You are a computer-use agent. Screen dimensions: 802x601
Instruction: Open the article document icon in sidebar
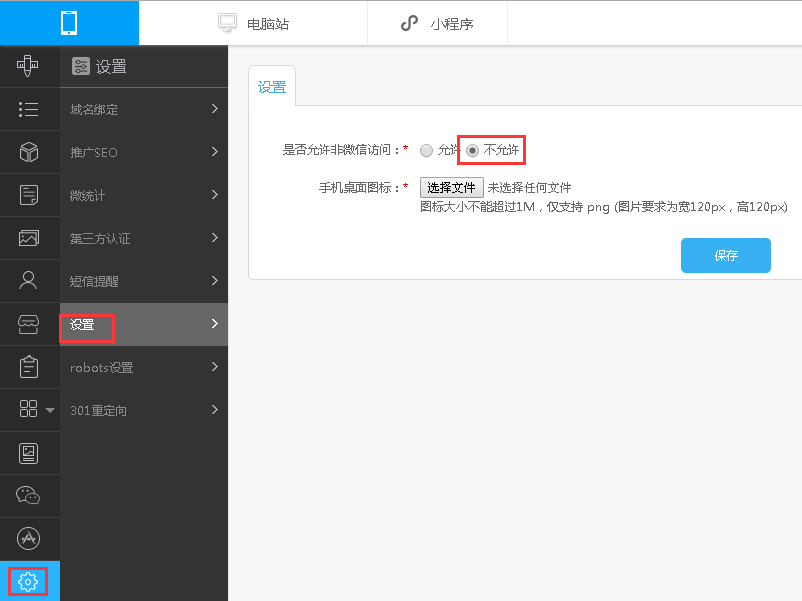pyautogui.click(x=29, y=195)
